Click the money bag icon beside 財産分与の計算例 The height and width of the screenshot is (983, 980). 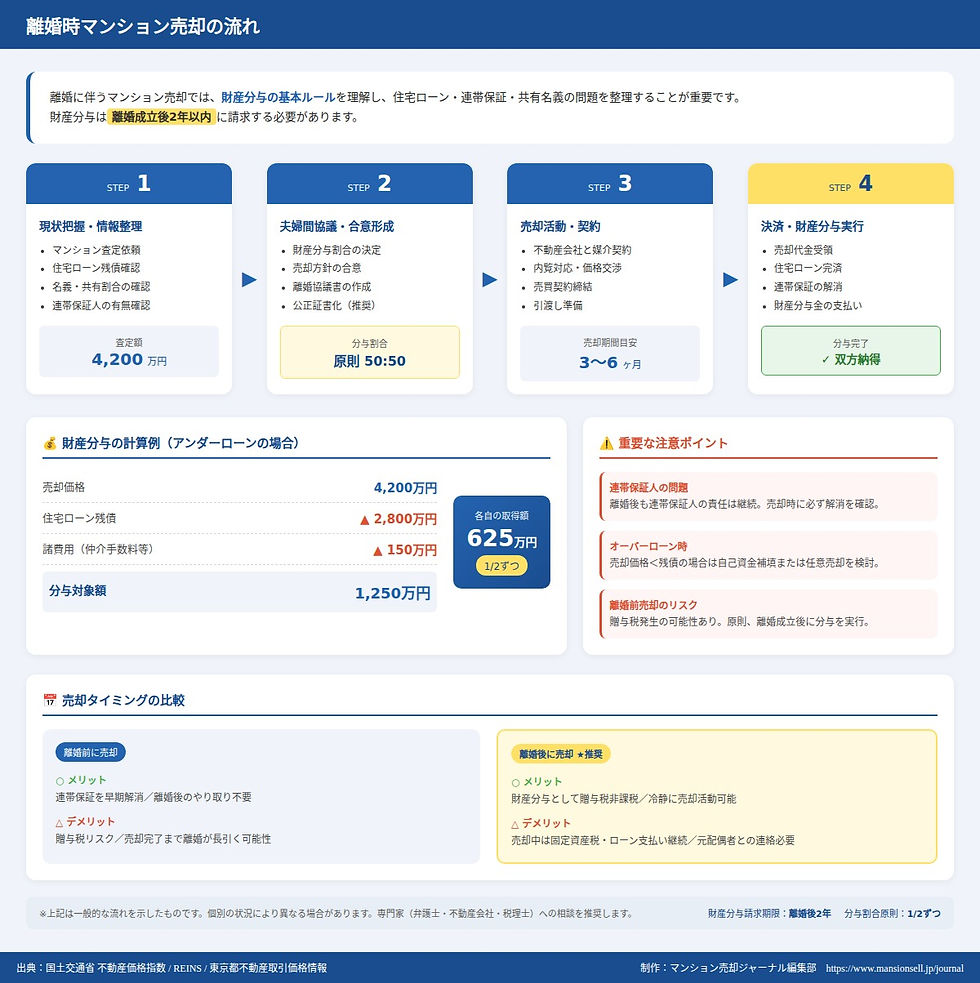50,443
